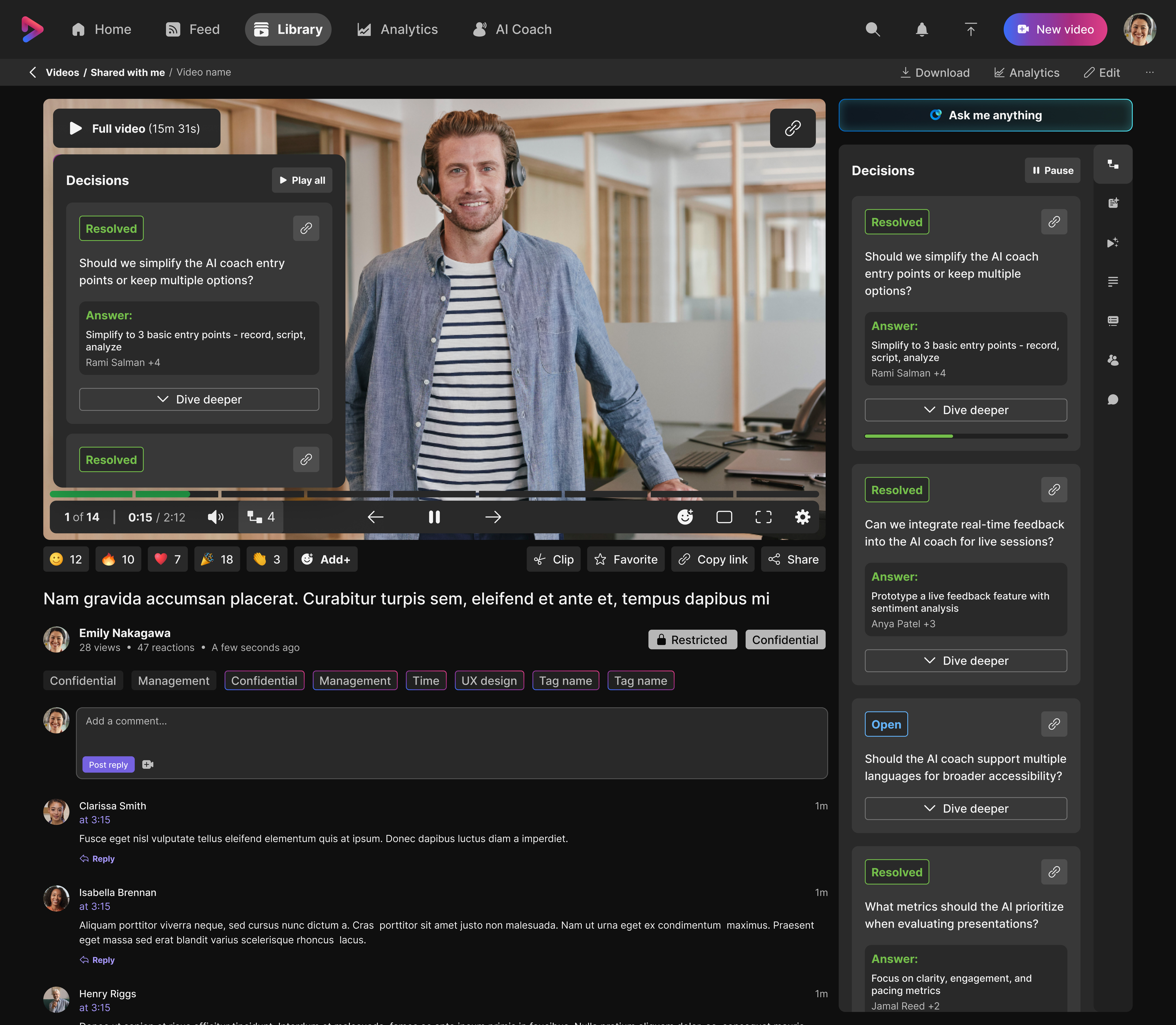Click Play all in Decisions overlay
Viewport: 1176px width, 1025px height.
tap(302, 180)
